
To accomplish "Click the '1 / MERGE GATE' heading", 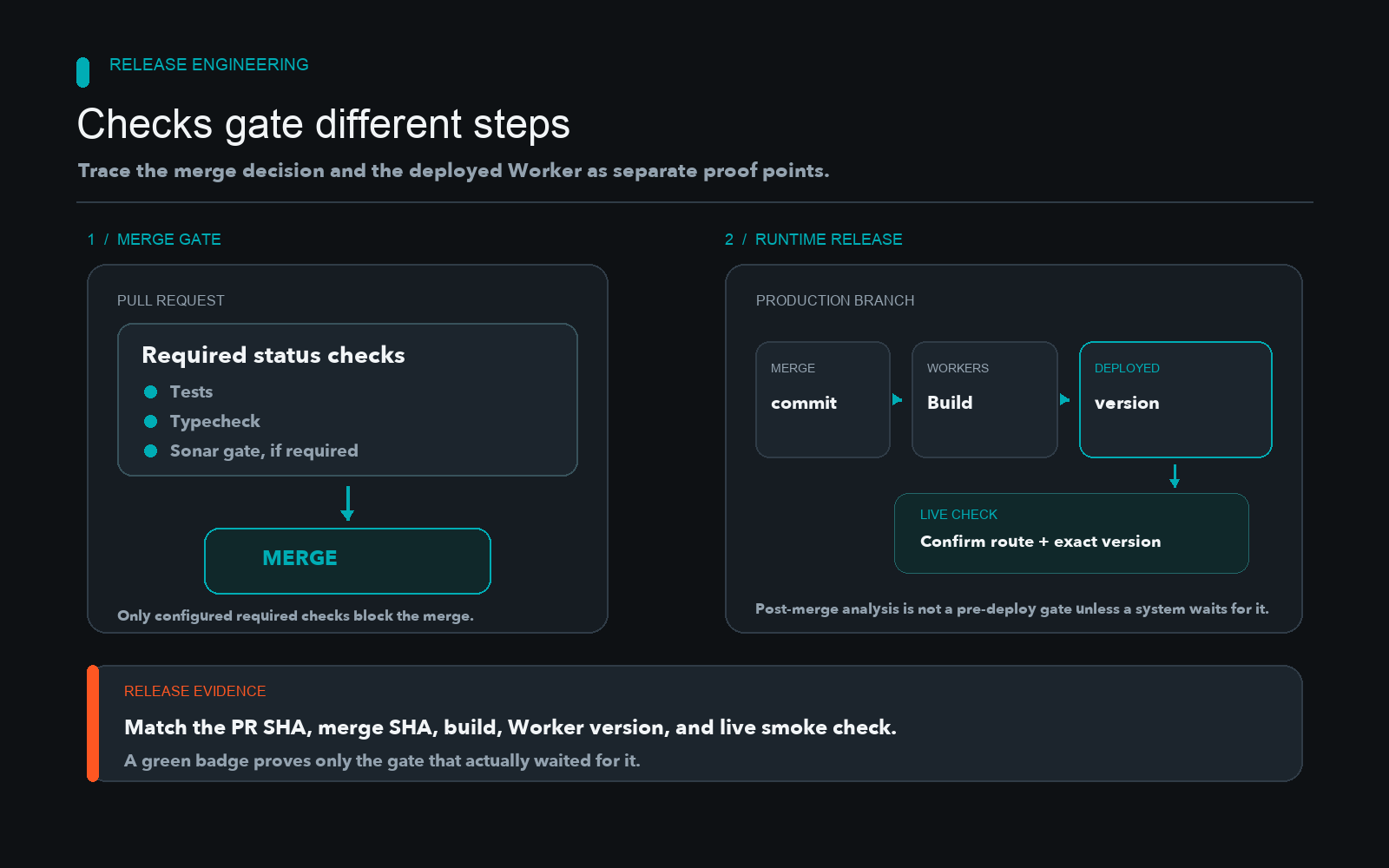I will pyautogui.click(x=154, y=240).
